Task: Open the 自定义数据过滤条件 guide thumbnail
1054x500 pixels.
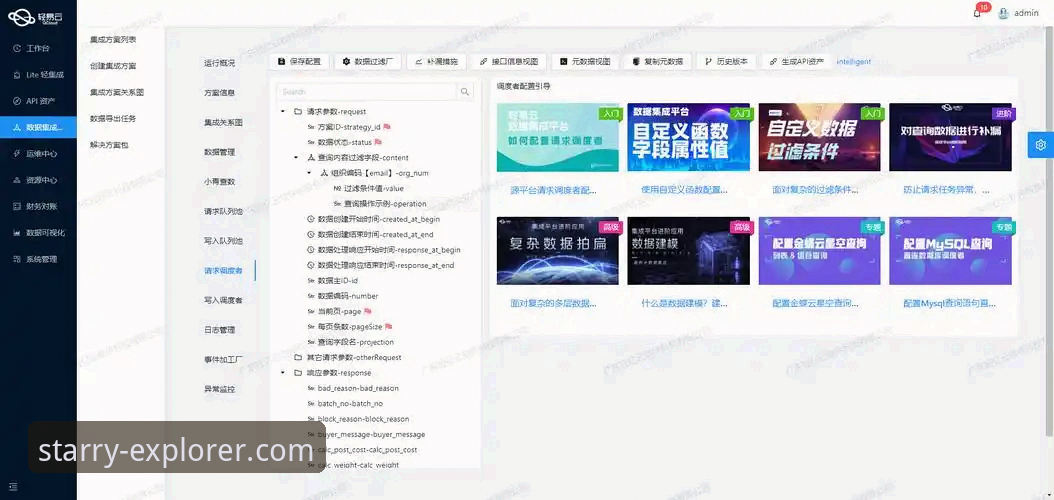Action: coord(819,137)
